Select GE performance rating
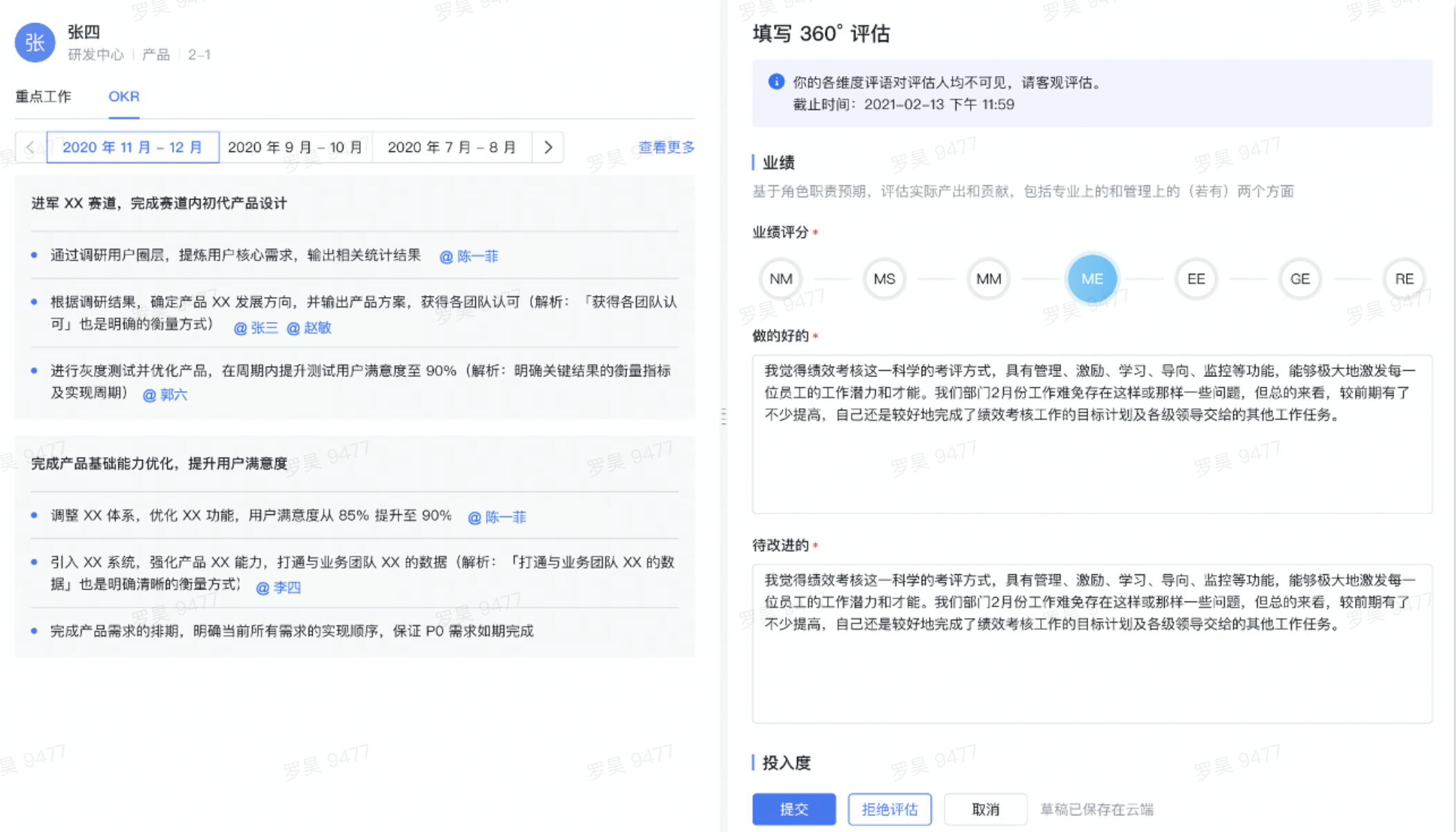 coord(1299,279)
